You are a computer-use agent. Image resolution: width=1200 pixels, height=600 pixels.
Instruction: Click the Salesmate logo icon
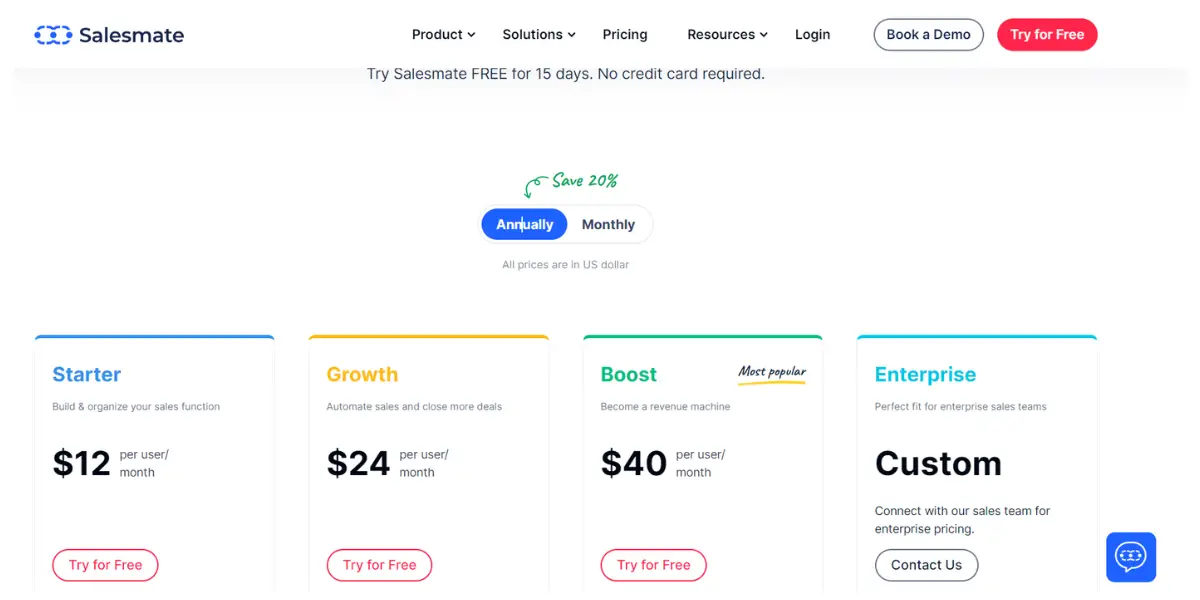53,35
